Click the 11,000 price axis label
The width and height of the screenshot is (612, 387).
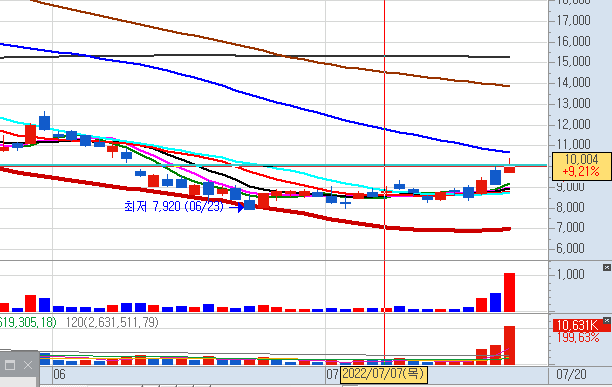pyautogui.click(x=573, y=144)
